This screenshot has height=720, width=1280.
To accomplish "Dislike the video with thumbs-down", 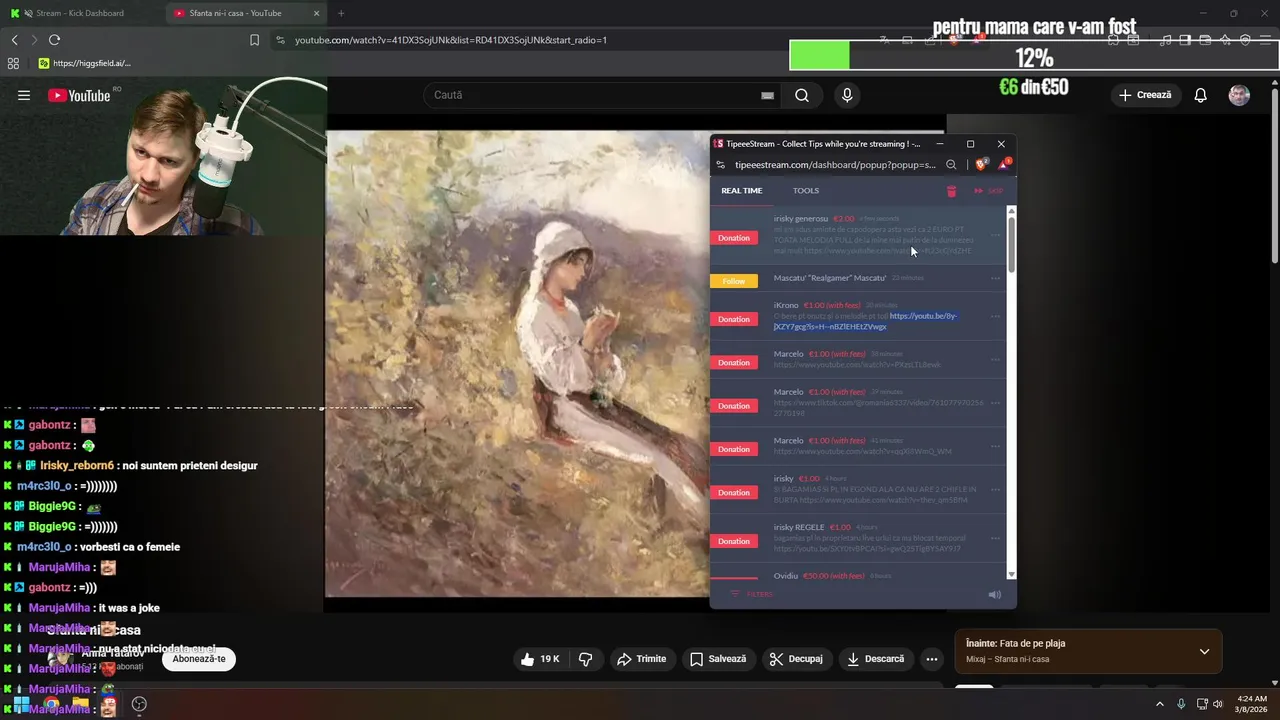I will tap(586, 659).
